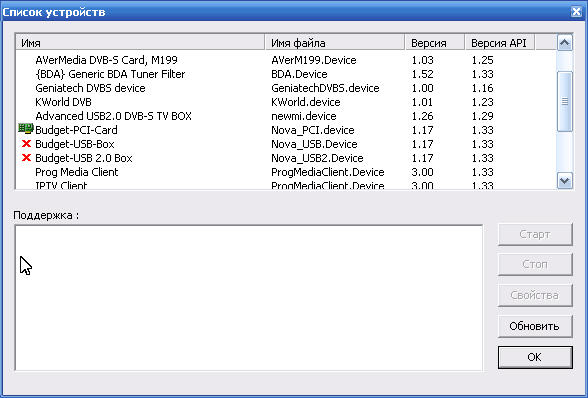
Task: Select Geniatech DVBS device row
Action: (90, 88)
